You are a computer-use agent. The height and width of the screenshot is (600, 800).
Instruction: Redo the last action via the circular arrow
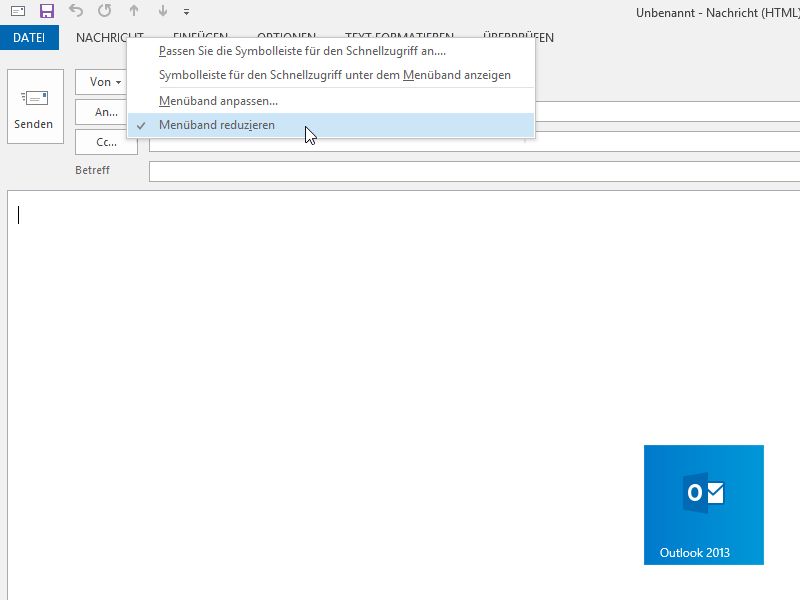[105, 10]
